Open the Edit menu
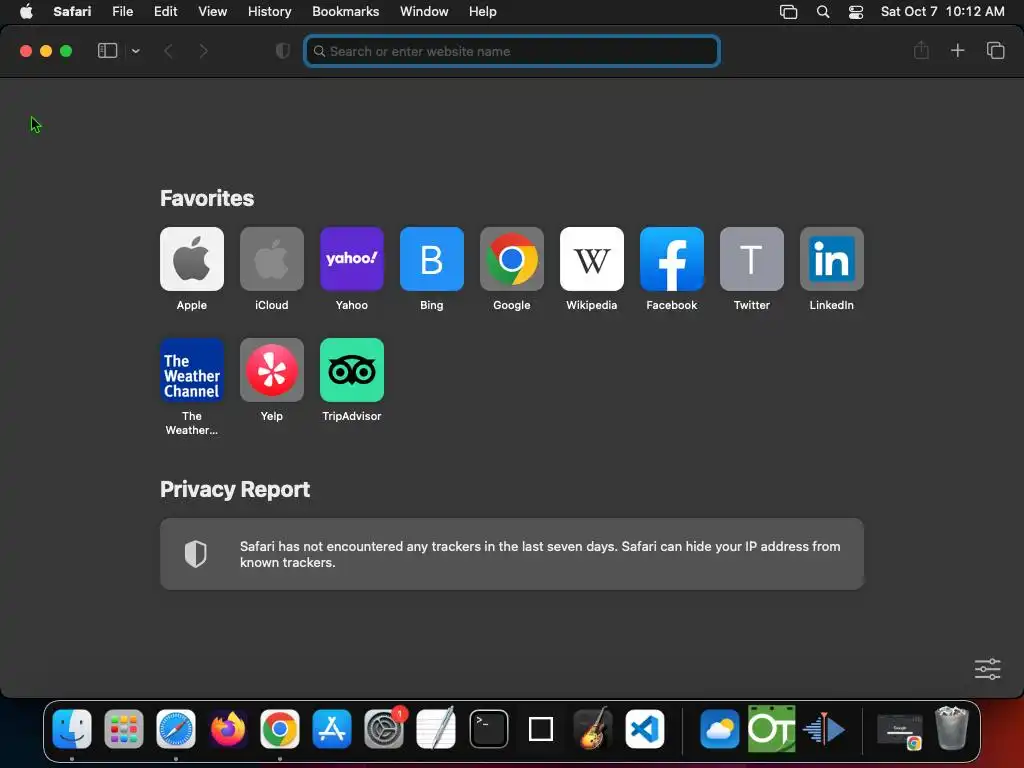This screenshot has height=768, width=1024. (165, 11)
